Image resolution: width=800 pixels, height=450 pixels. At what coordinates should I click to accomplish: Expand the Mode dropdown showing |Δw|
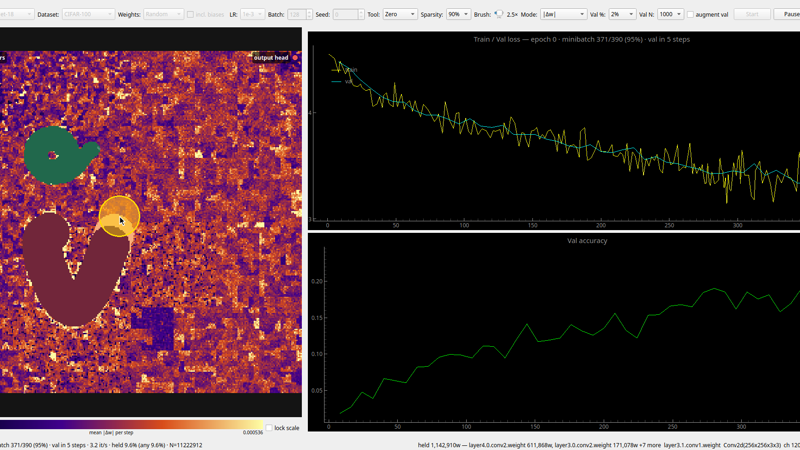click(x=563, y=14)
